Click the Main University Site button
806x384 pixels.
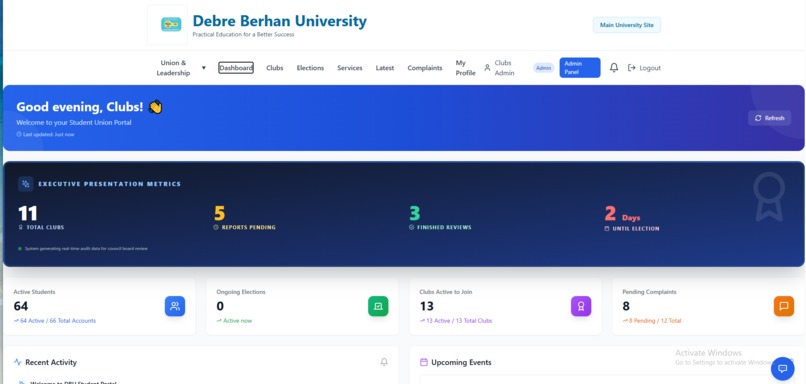[627, 25]
